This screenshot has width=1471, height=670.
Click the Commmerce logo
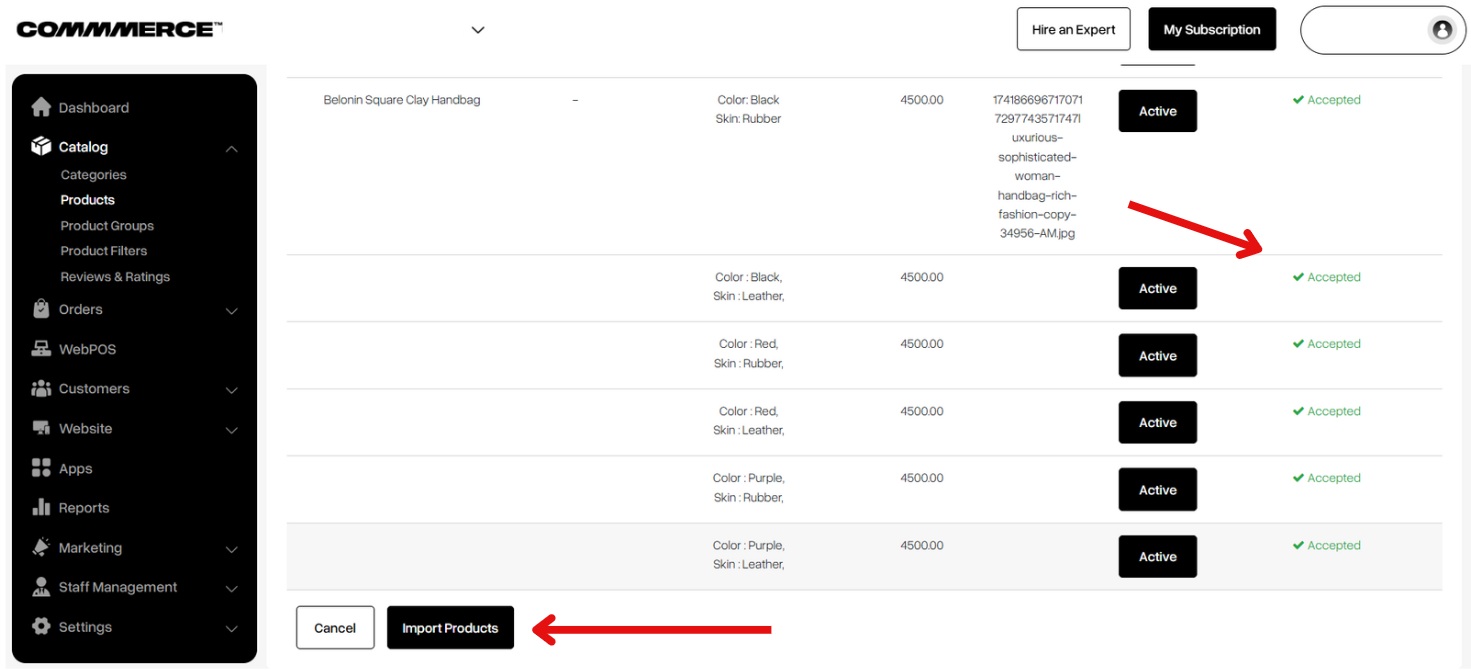tap(119, 30)
